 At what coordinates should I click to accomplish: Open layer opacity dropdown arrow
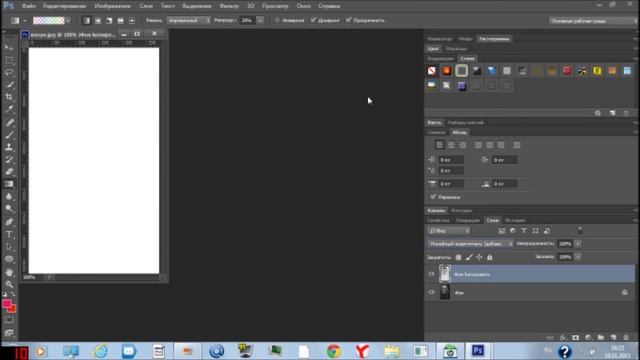[578, 244]
